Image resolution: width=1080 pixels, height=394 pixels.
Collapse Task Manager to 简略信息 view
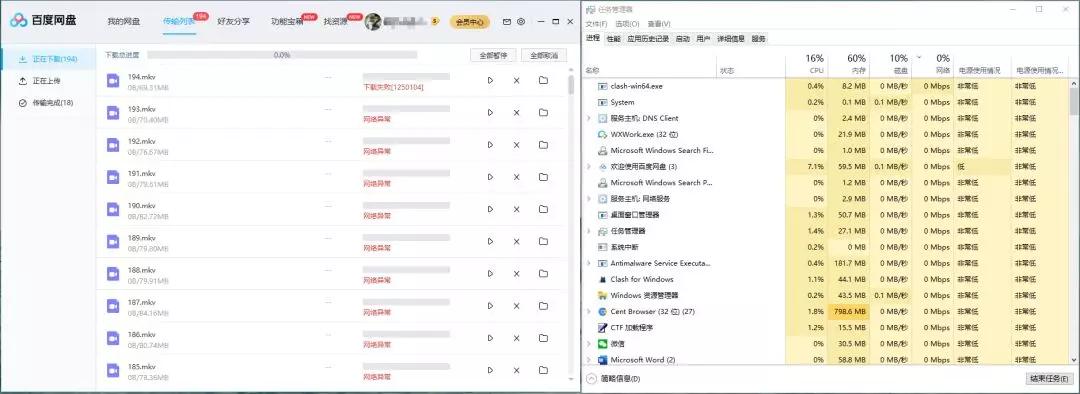pos(613,379)
